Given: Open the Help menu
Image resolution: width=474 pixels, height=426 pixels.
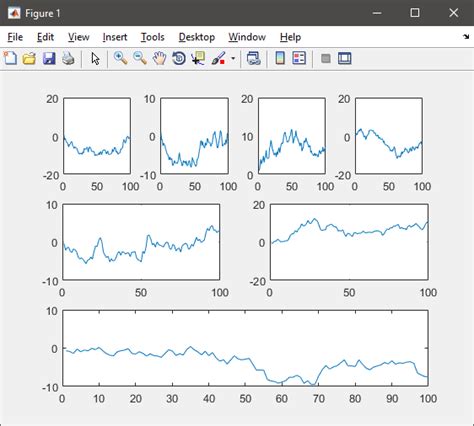Looking at the screenshot, I should (x=290, y=37).
